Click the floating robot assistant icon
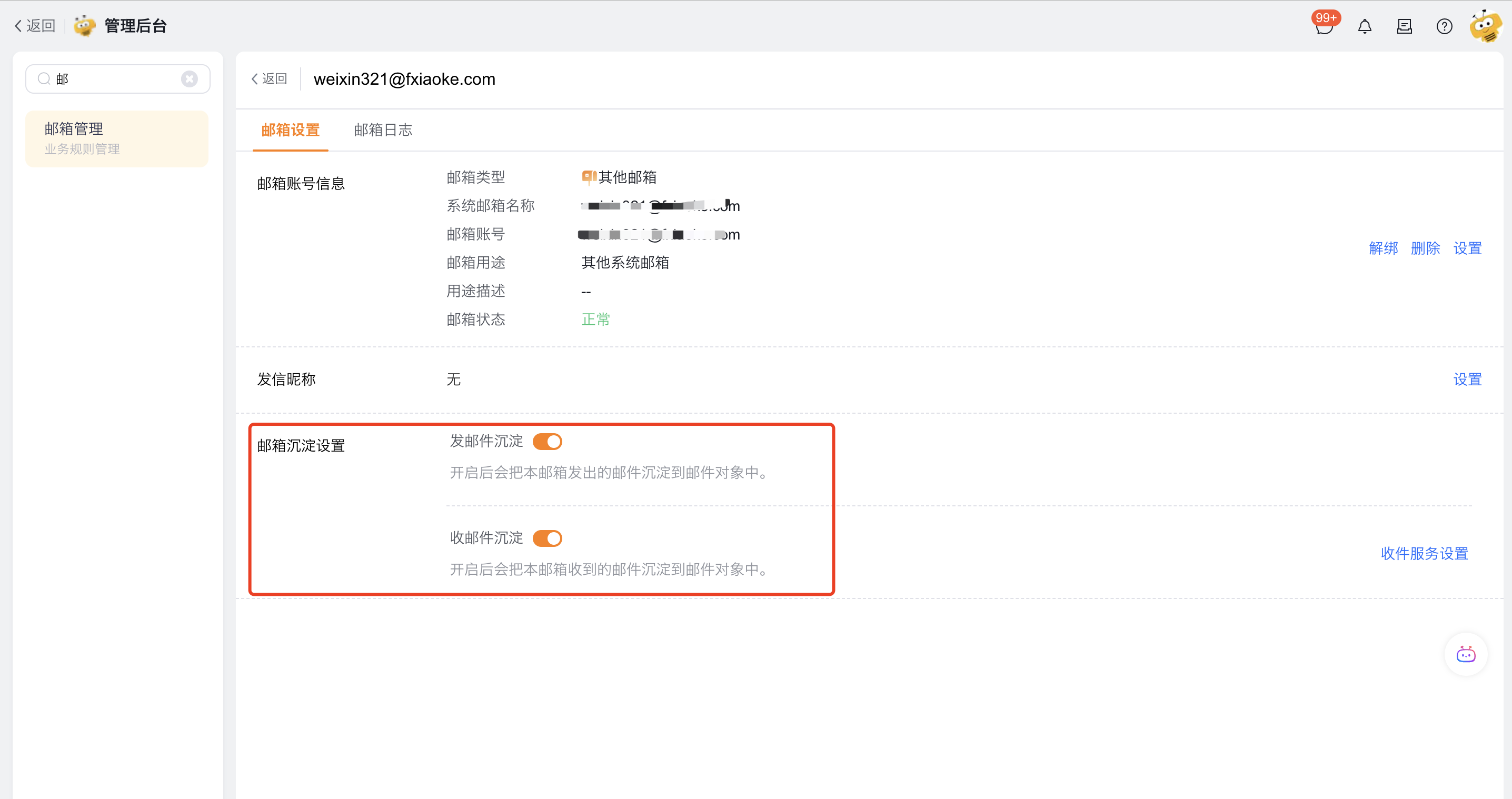 point(1466,655)
